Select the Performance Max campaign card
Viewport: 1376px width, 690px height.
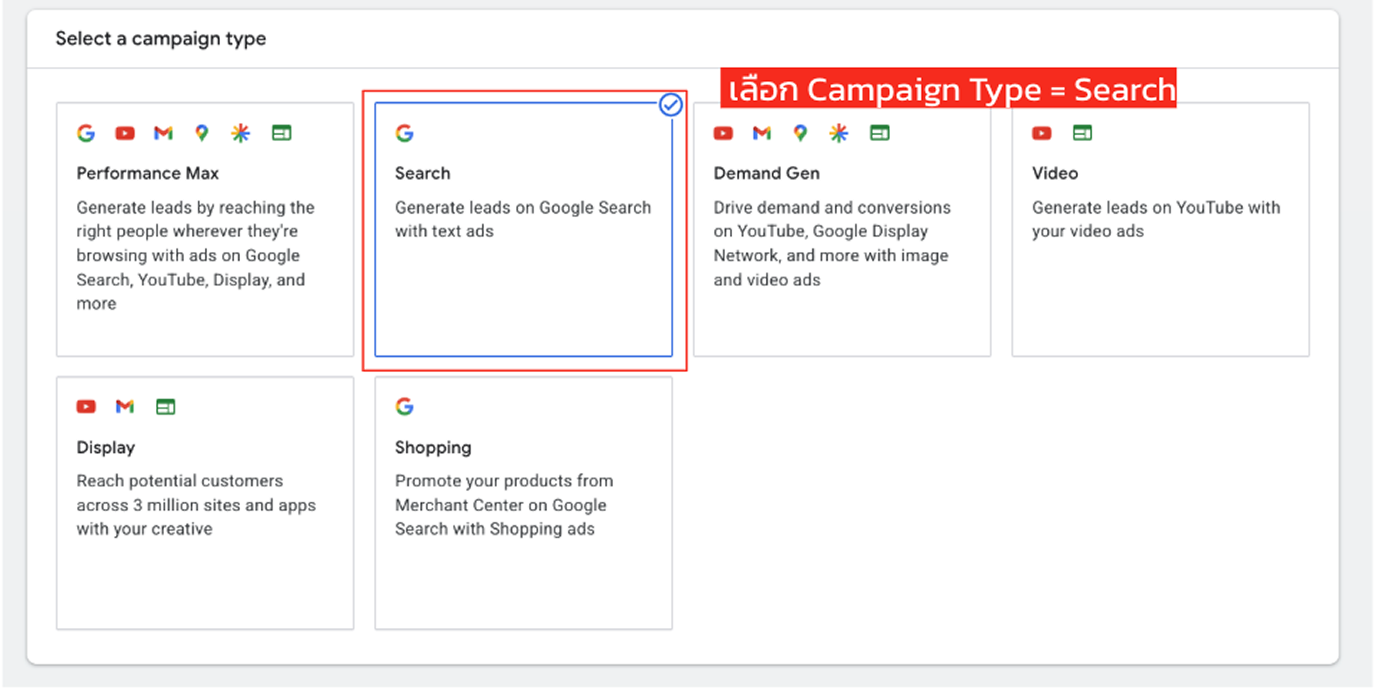click(205, 229)
